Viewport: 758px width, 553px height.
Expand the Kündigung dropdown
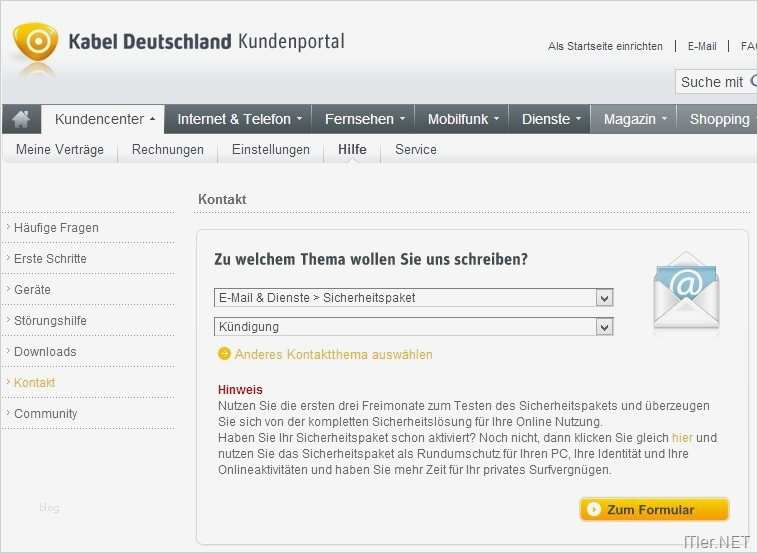point(413,327)
